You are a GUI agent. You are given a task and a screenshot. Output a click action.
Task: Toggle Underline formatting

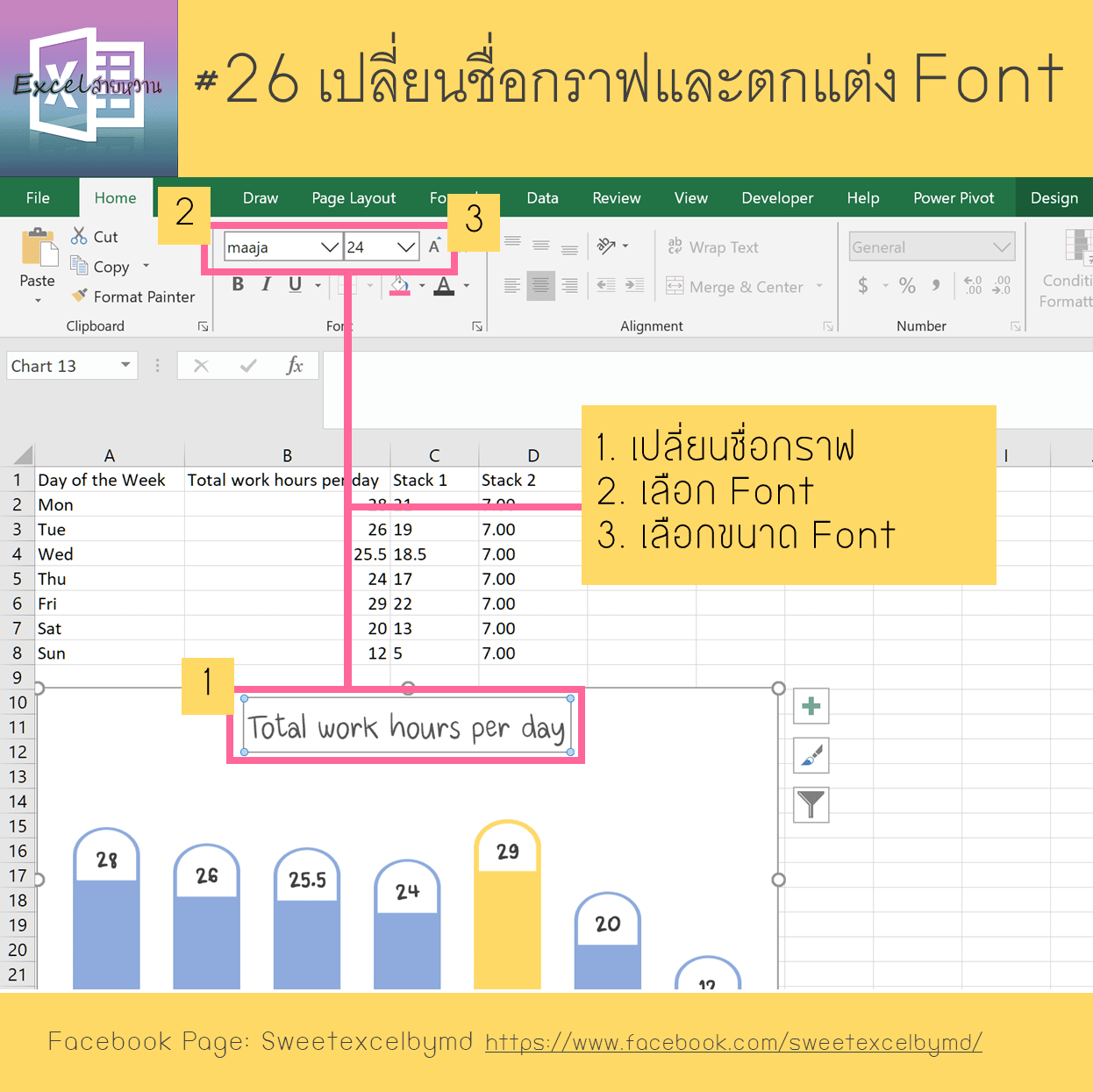295,284
